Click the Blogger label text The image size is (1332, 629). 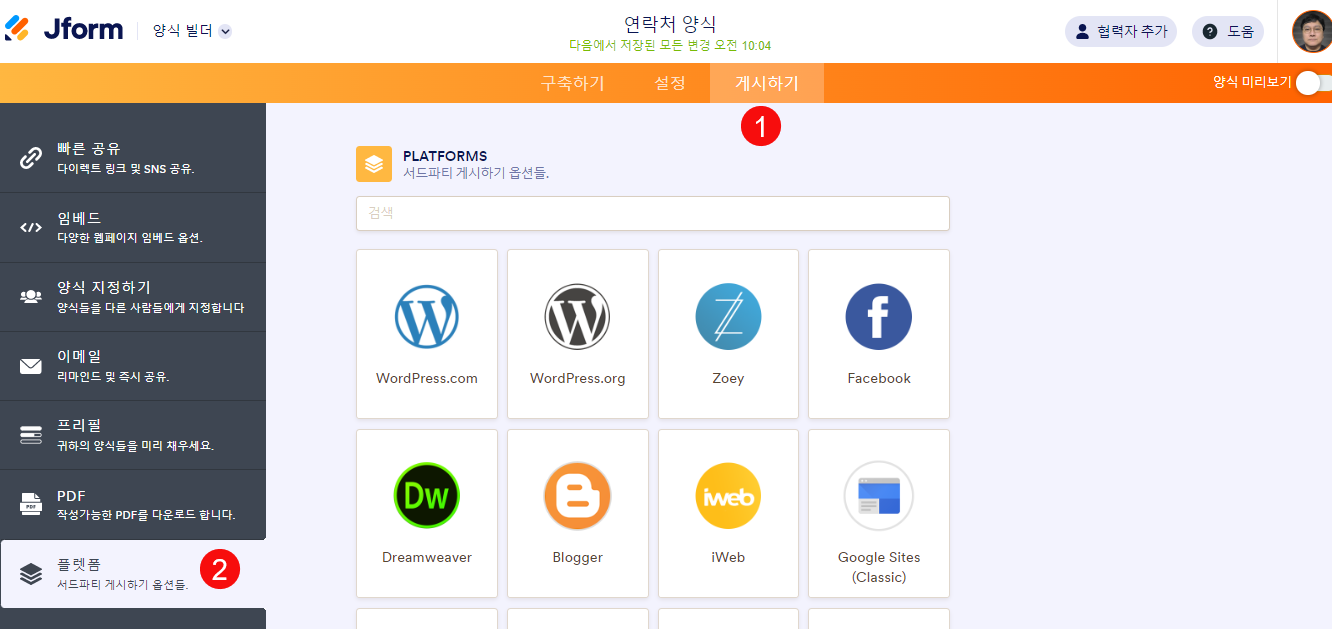(577, 558)
